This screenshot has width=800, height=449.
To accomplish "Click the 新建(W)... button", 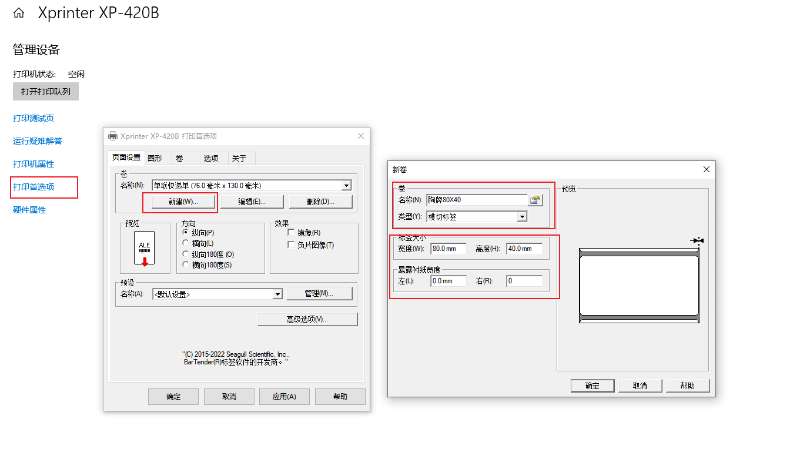I will [183, 202].
